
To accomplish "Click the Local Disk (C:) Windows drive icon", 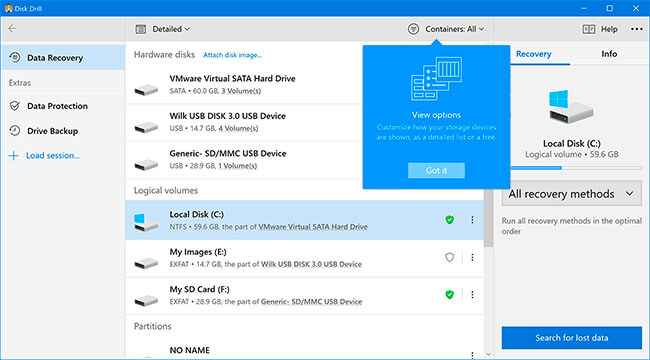I will coord(146,222).
